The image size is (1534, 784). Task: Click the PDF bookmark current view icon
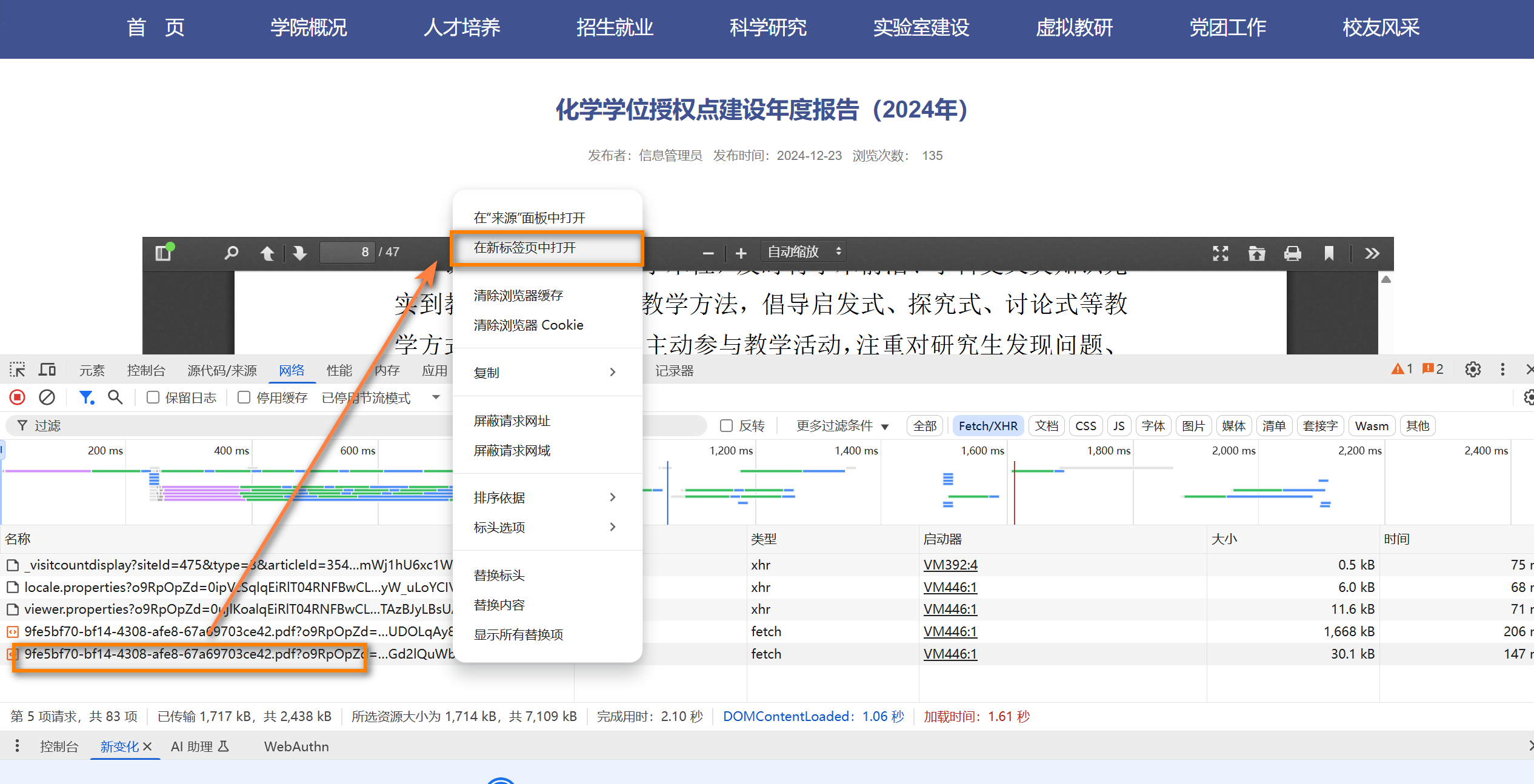coord(1329,253)
